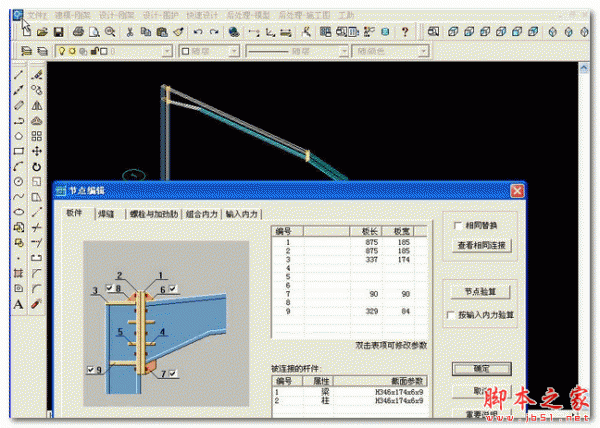This screenshot has width=600, height=428.
Task: Select the Text tool letter A
Action: [x=18, y=304]
